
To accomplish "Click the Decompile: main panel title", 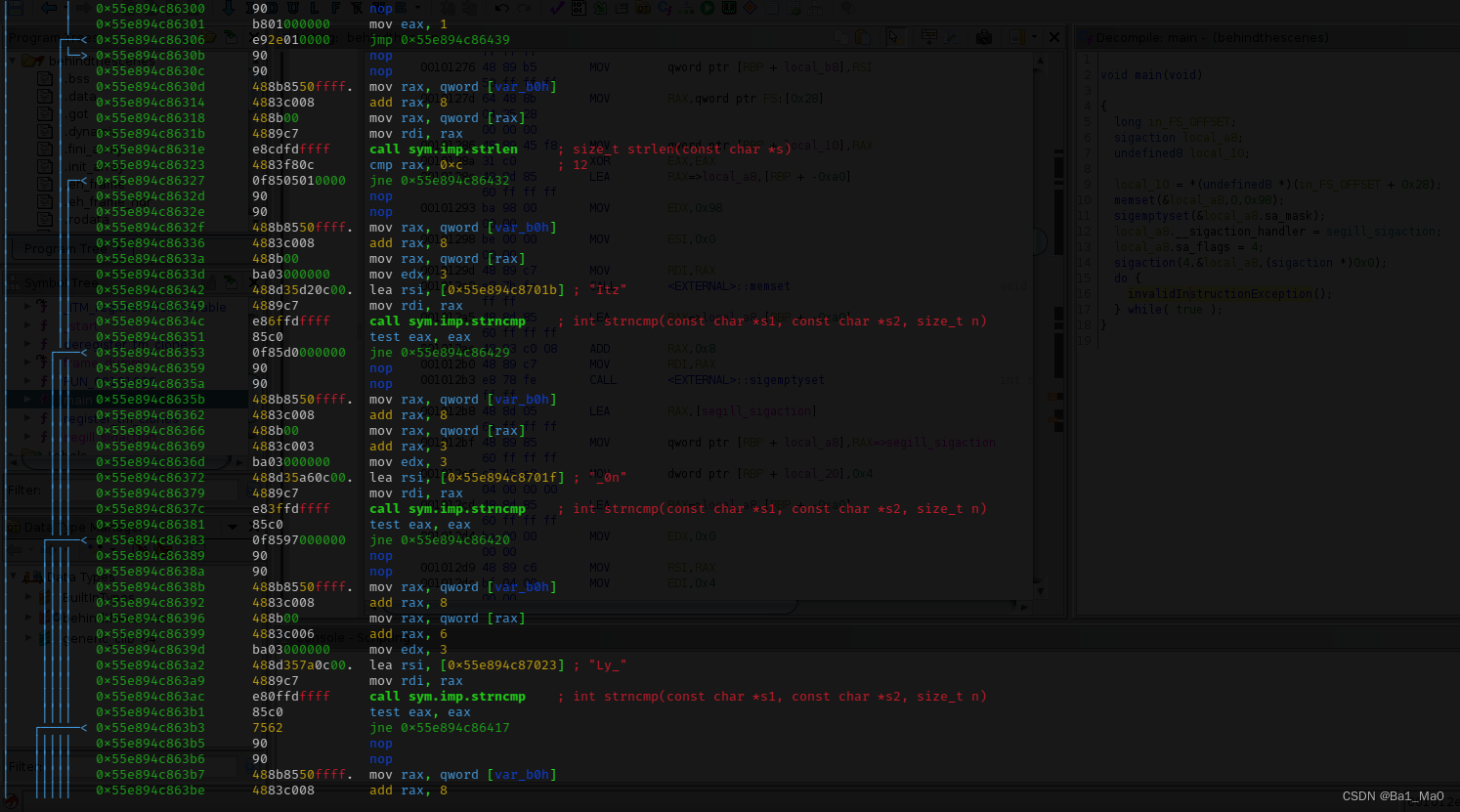I will (1212, 37).
